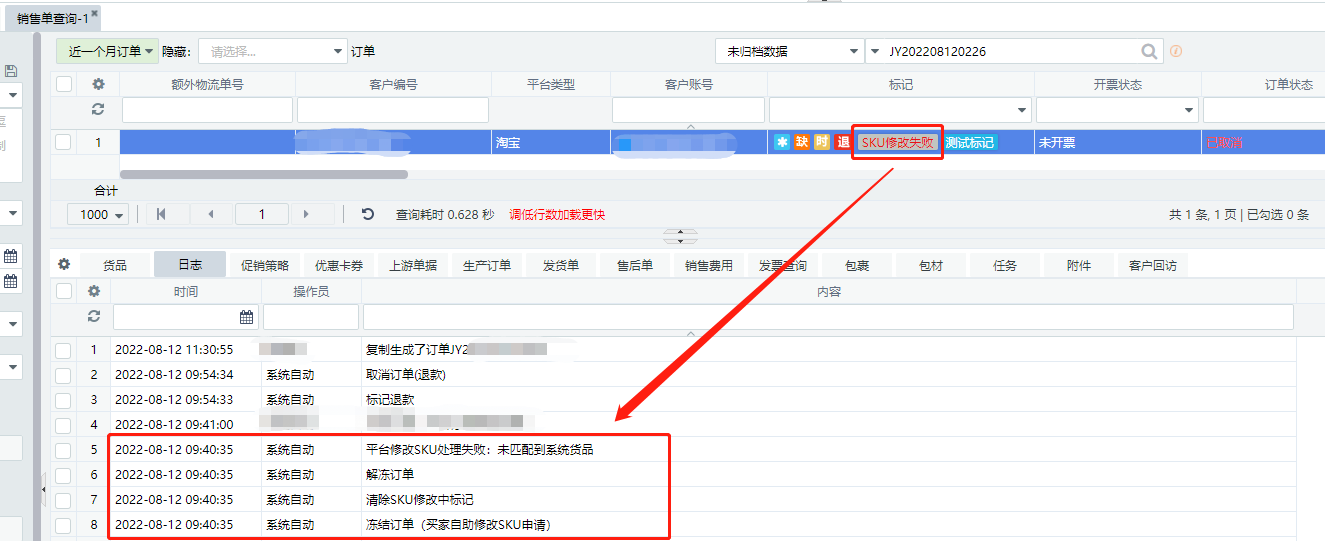This screenshot has width=1325, height=541.
Task: Click the orange info icon beside search
Action: (1176, 51)
